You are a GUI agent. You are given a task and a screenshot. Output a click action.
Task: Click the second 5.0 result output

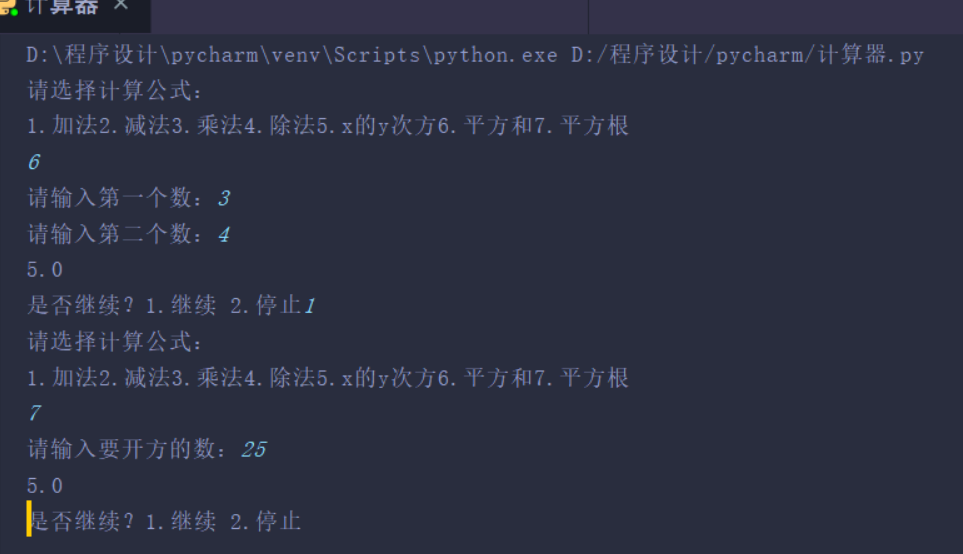coord(45,486)
